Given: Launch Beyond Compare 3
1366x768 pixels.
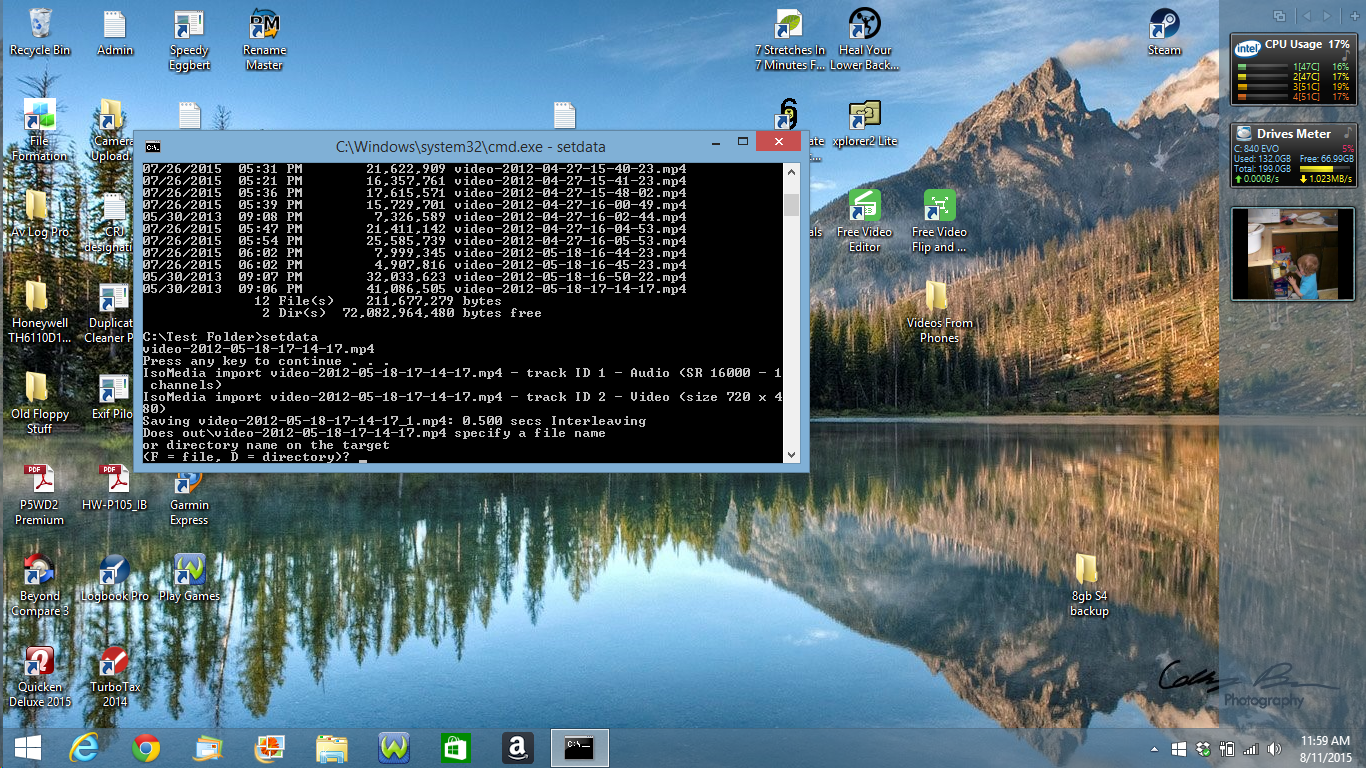Looking at the screenshot, I should click(x=39, y=585).
